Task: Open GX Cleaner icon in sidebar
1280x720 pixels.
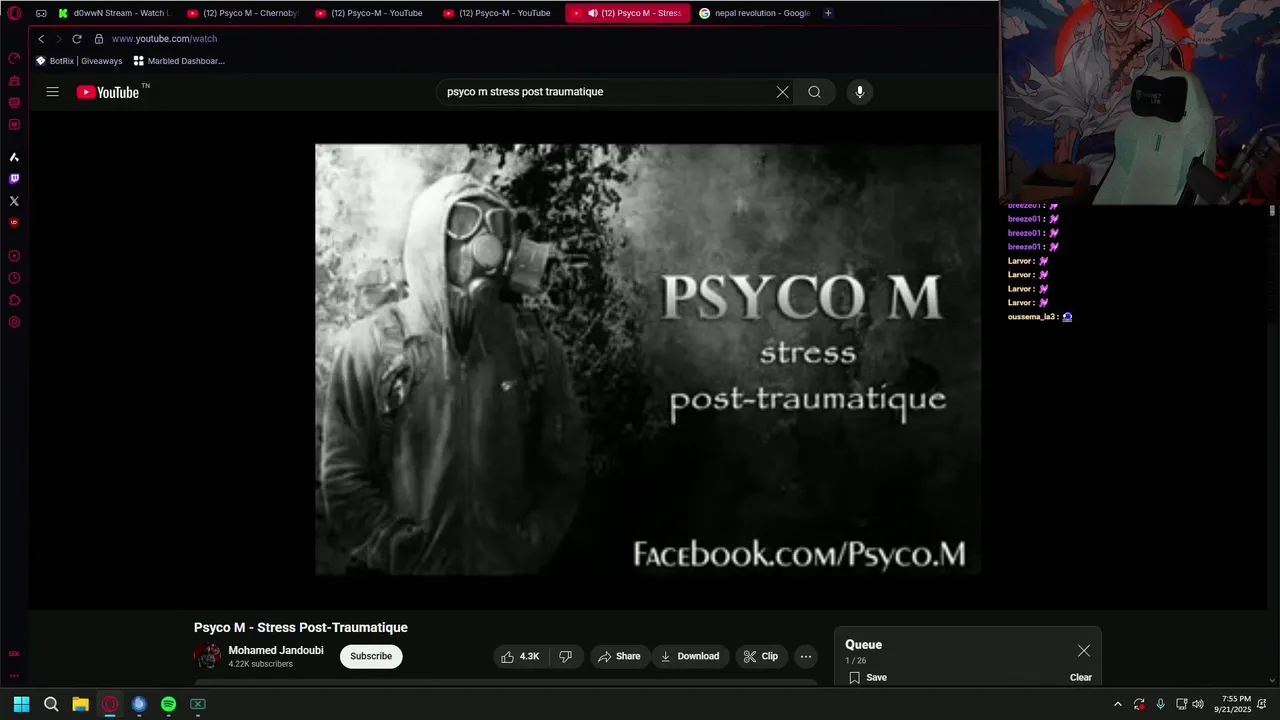Action: pyautogui.click(x=14, y=80)
